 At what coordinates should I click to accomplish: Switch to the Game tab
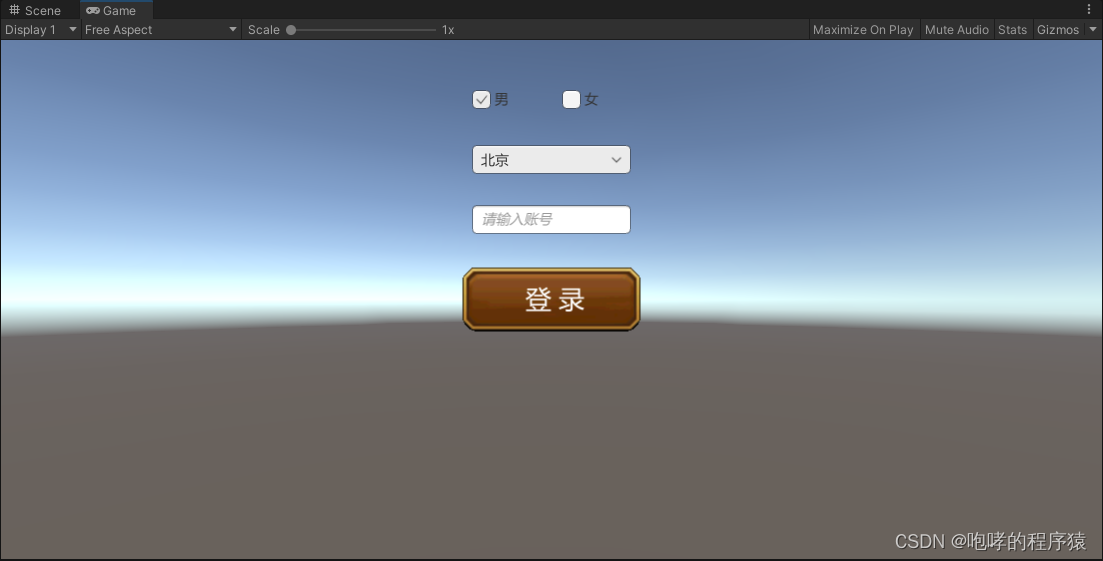click(116, 10)
